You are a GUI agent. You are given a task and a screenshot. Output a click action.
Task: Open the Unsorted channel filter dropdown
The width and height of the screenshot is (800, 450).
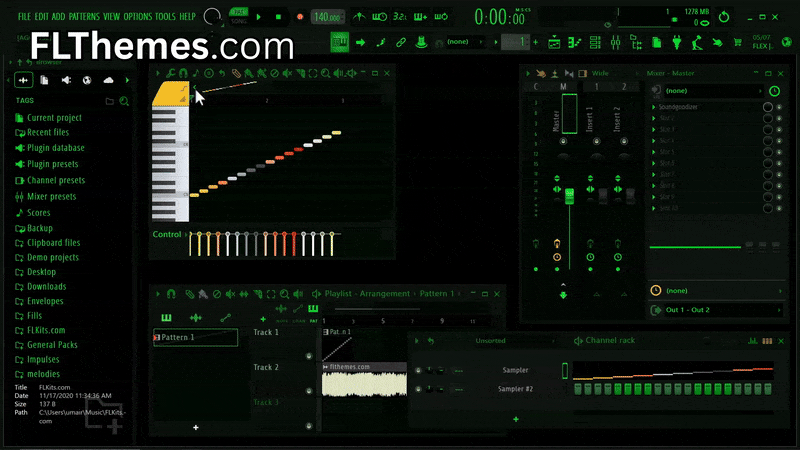pos(513,341)
